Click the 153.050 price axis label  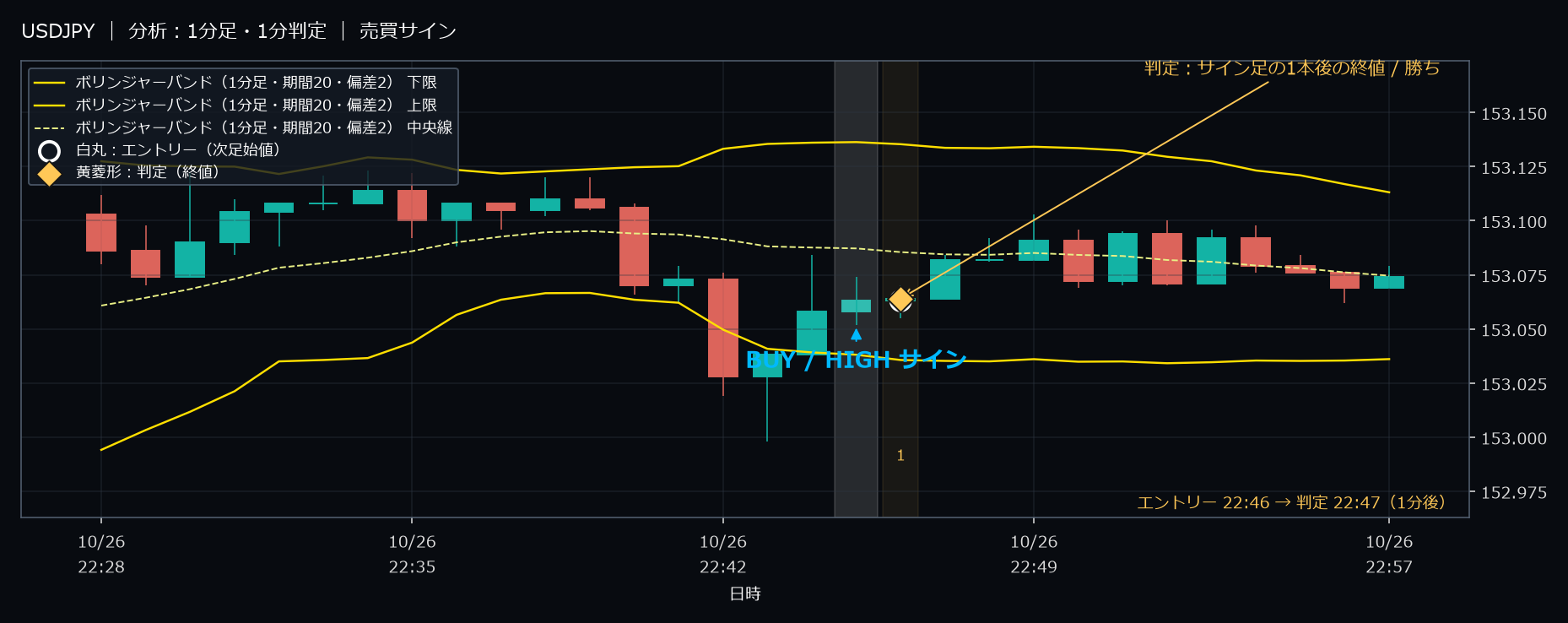point(1514,330)
